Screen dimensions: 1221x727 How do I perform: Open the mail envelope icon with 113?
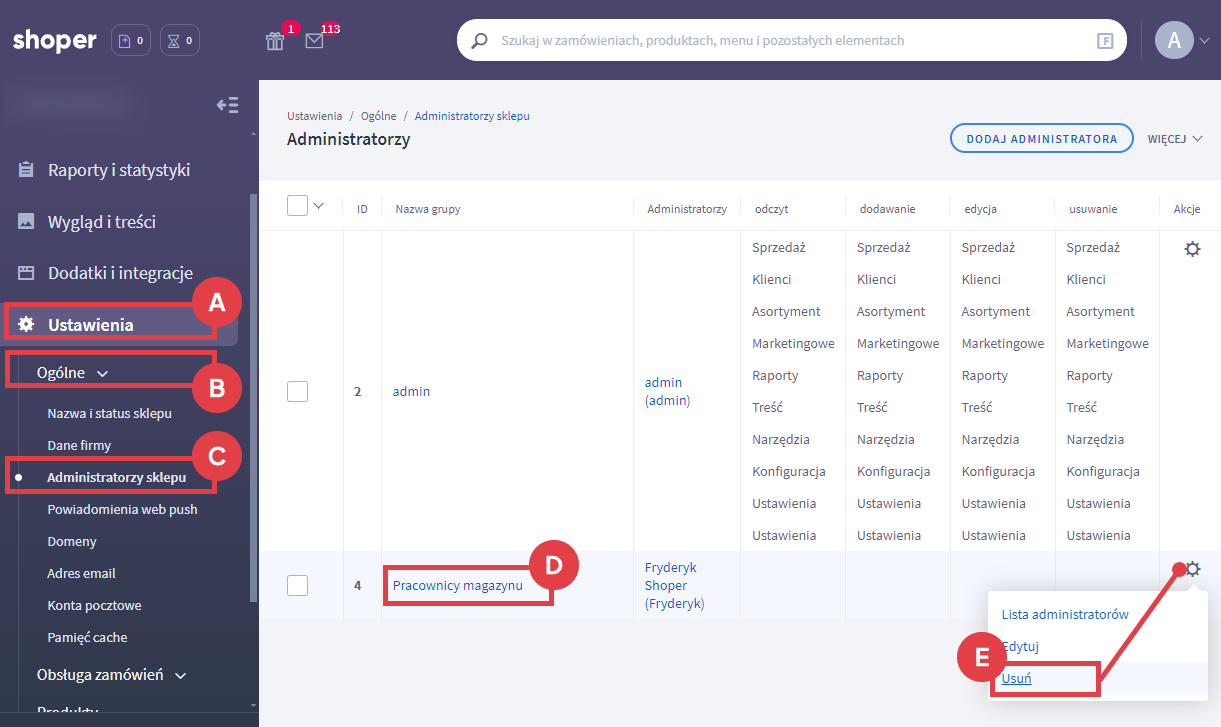[x=315, y=41]
